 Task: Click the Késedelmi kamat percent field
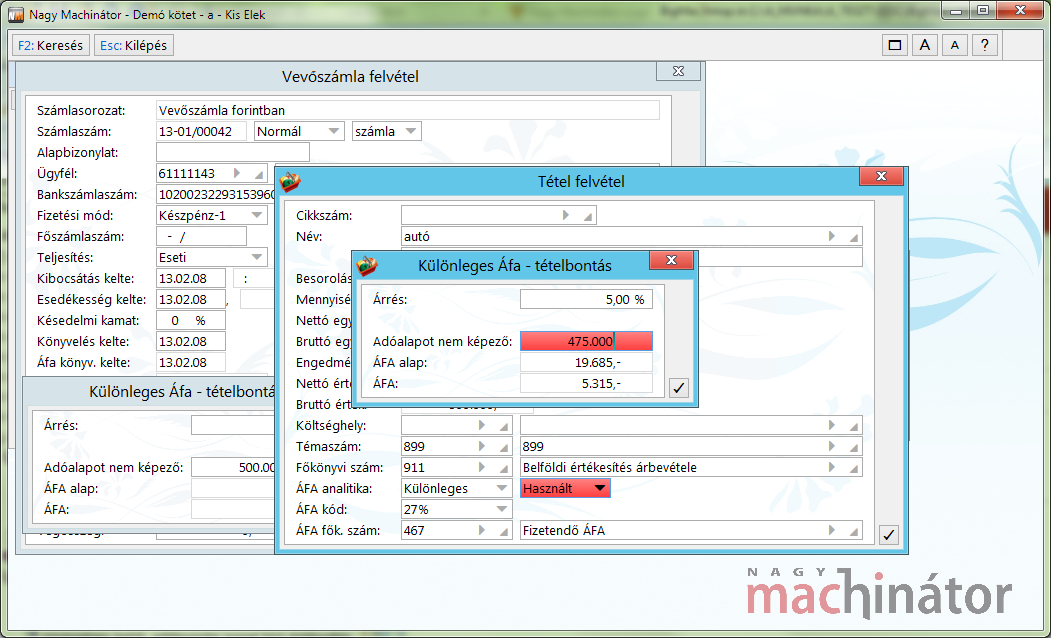tap(190, 320)
